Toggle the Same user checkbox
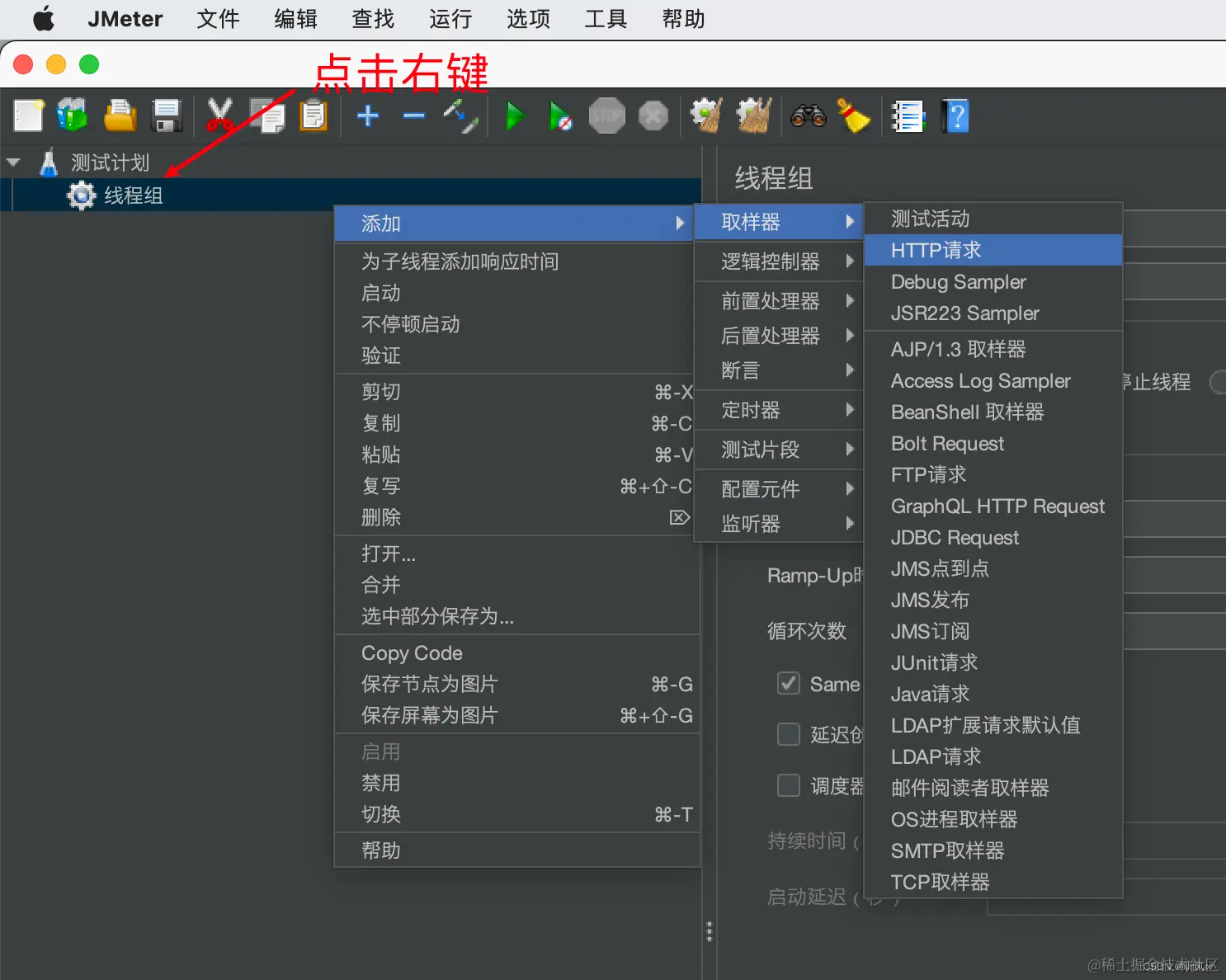Screen dimensions: 1226x980 [x=789, y=683]
